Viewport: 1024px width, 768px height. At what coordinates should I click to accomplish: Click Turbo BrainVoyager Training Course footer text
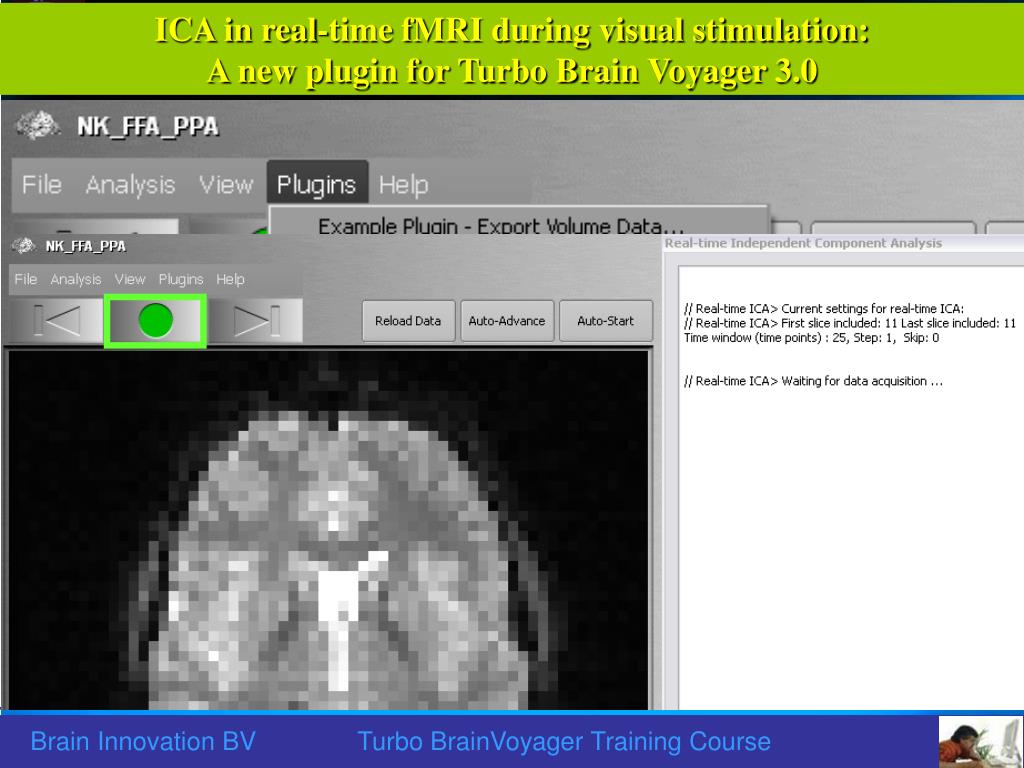pyautogui.click(x=564, y=742)
